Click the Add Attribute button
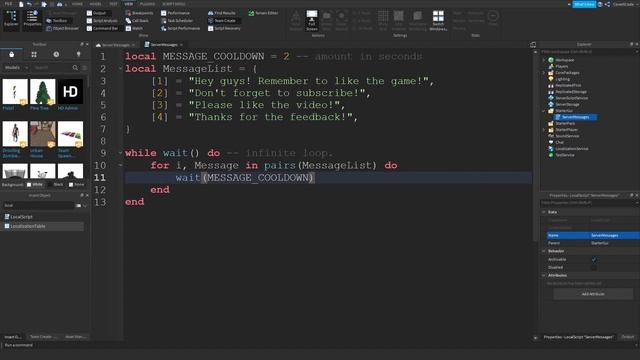 coord(593,294)
